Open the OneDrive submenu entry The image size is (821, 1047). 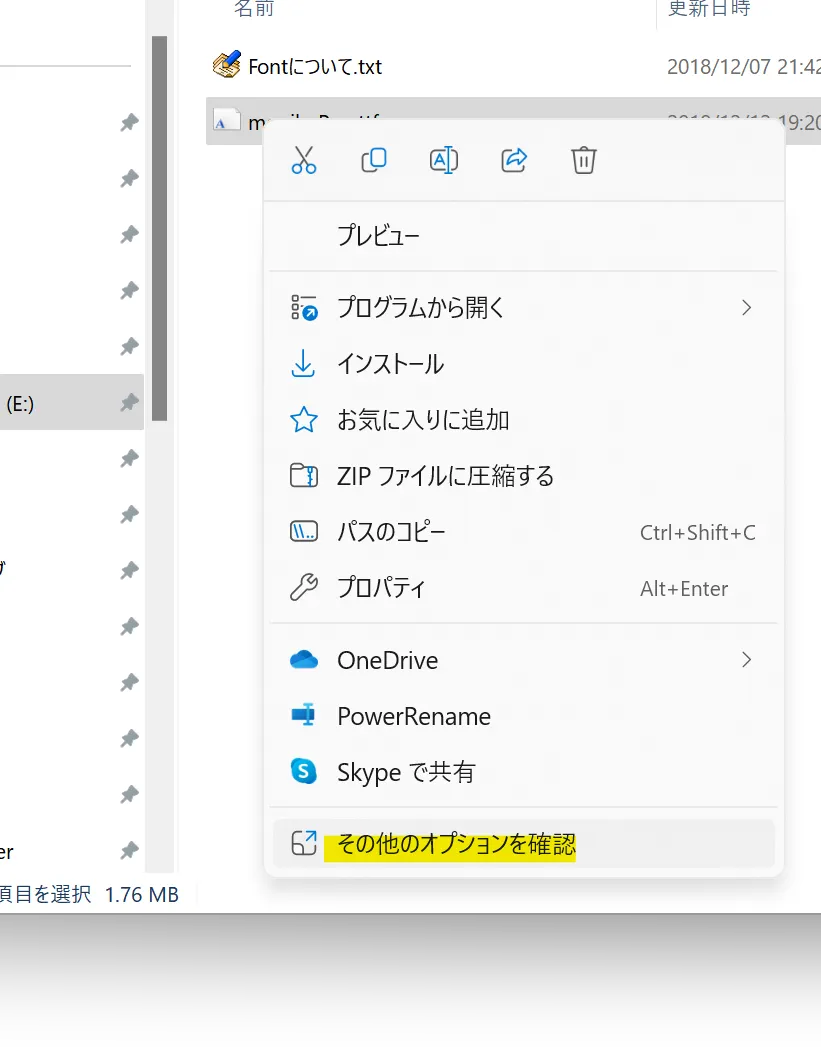[x=523, y=660]
